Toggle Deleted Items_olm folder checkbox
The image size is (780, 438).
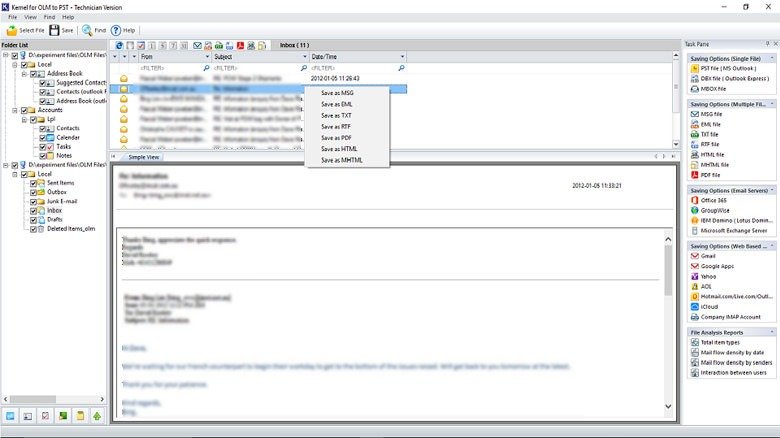(x=33, y=229)
